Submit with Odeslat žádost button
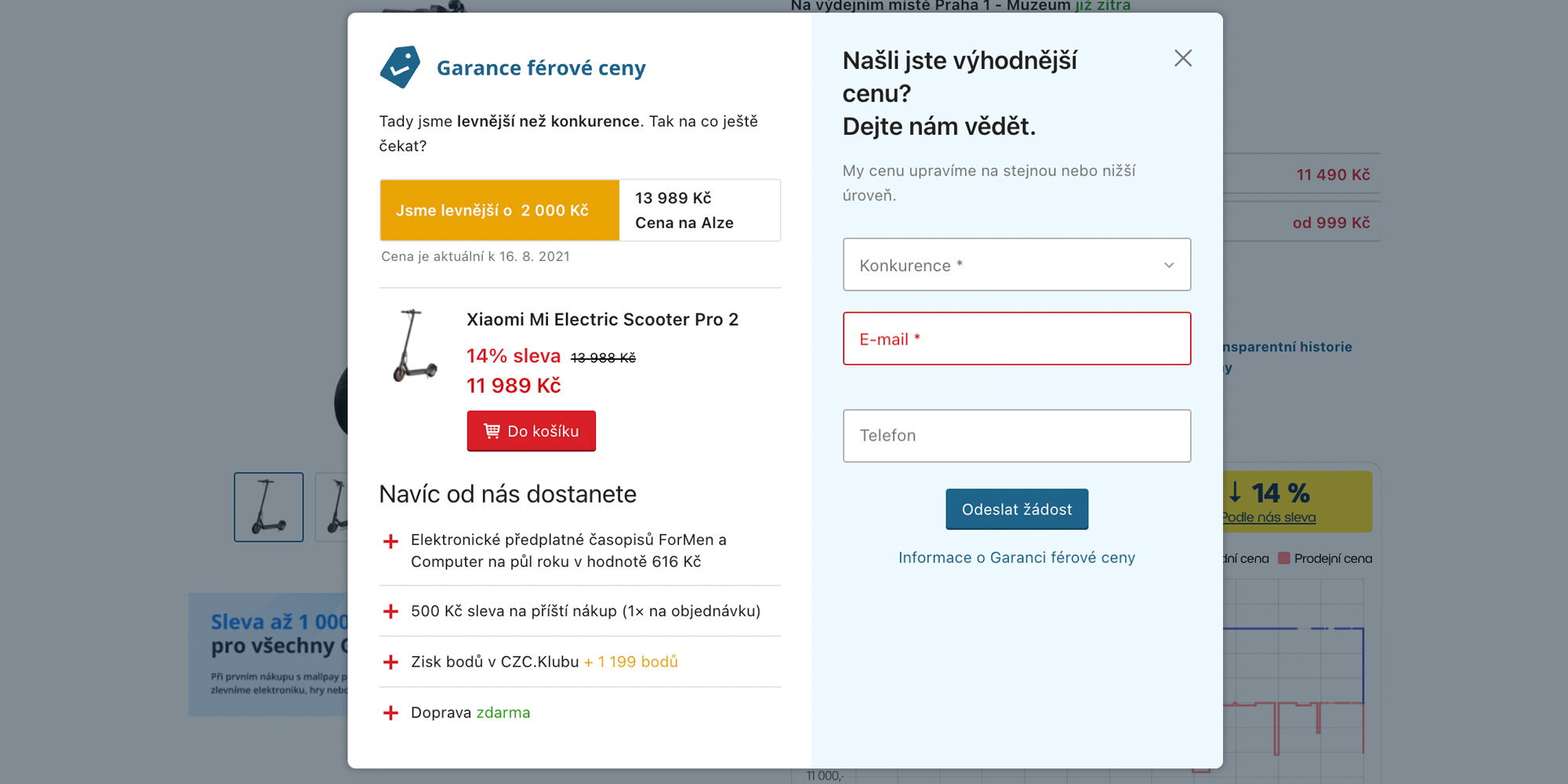The image size is (1568, 784). (1017, 510)
